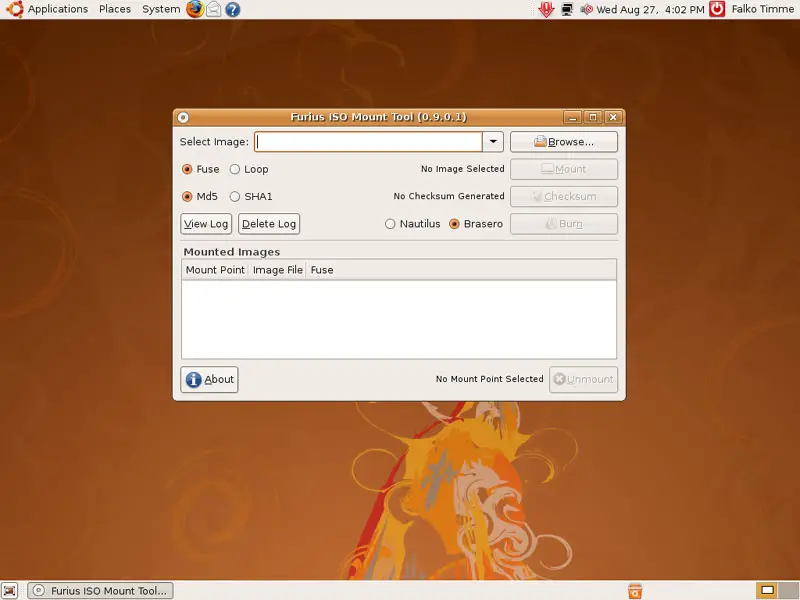Click the Burn button
This screenshot has width=800, height=600.
[x=564, y=224]
